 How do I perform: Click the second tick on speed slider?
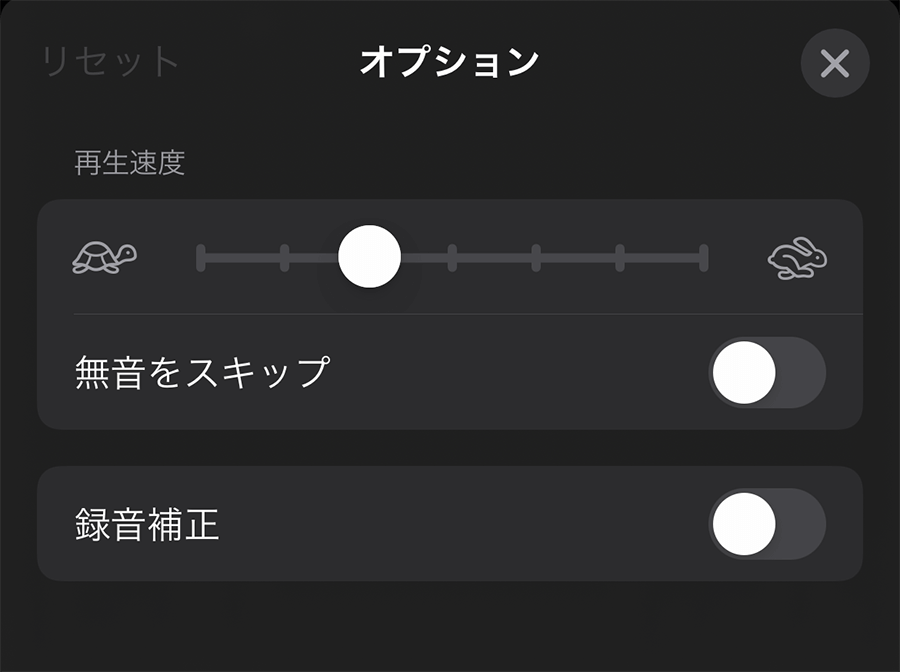(285, 257)
